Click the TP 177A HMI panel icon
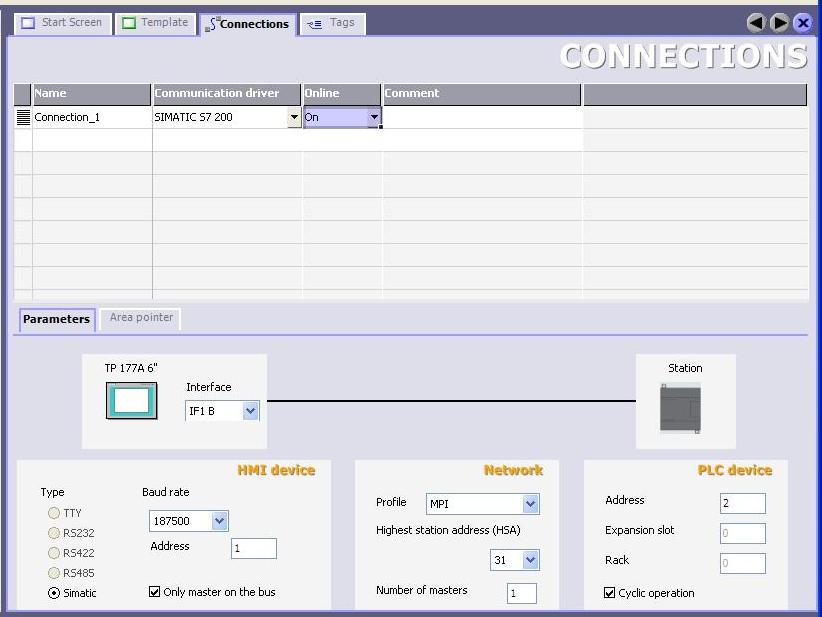The width and height of the screenshot is (822, 617). coord(131,402)
